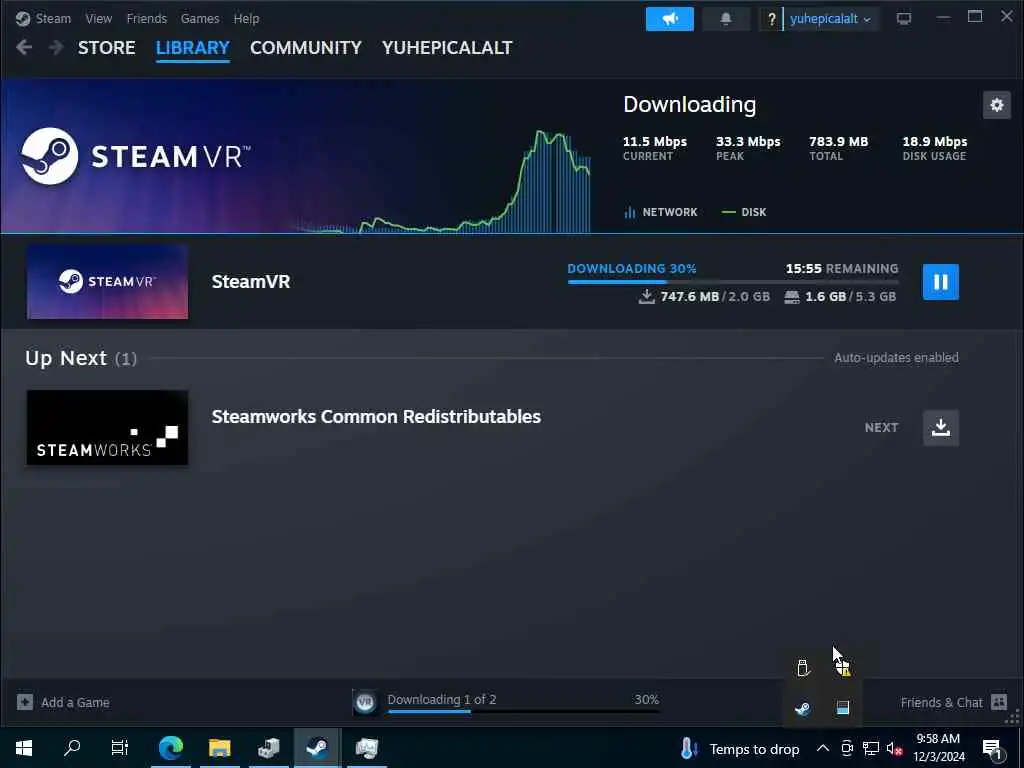Open the YUHEPICALALT profile tab
The image size is (1024, 768).
pos(447,48)
